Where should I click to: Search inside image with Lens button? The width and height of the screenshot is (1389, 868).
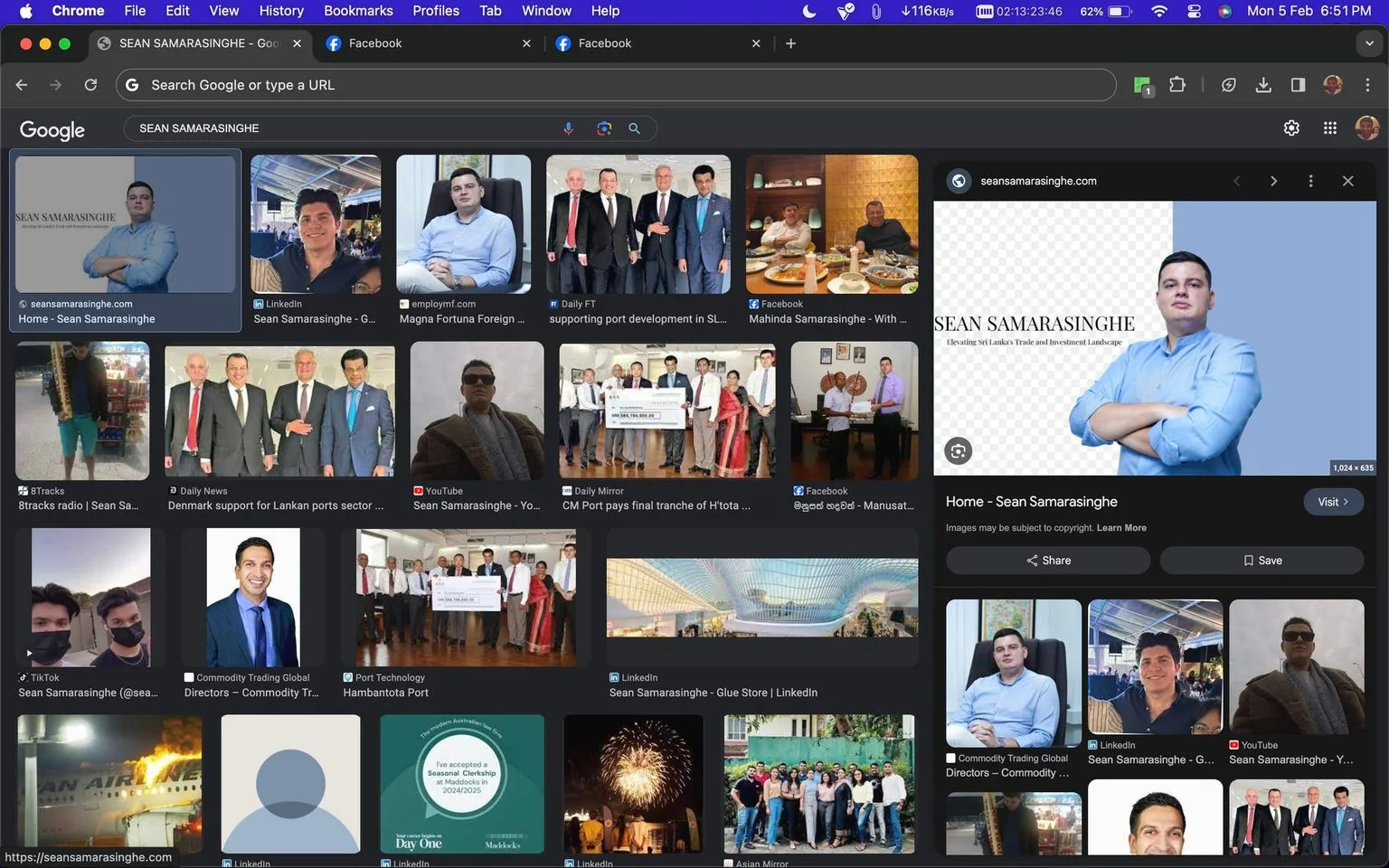pyautogui.click(x=959, y=450)
